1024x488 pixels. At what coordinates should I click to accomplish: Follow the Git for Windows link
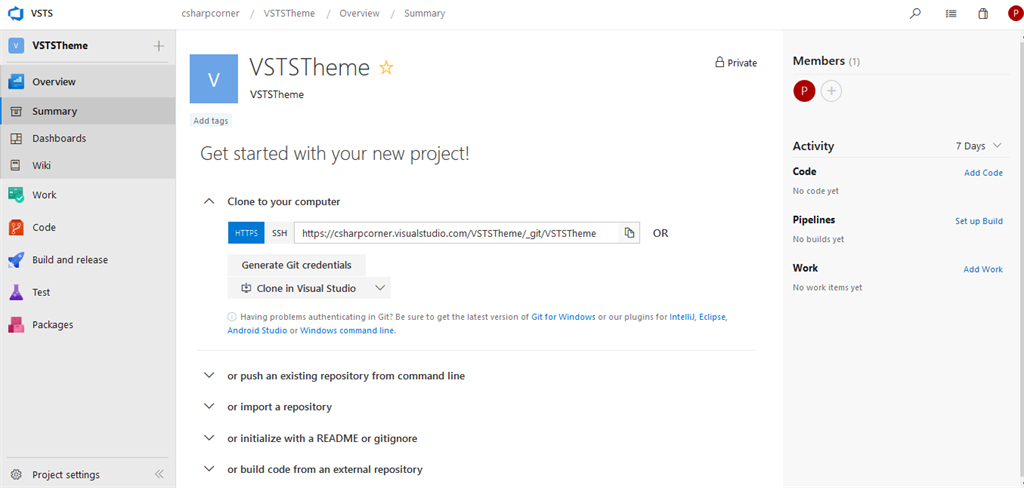pos(563,317)
